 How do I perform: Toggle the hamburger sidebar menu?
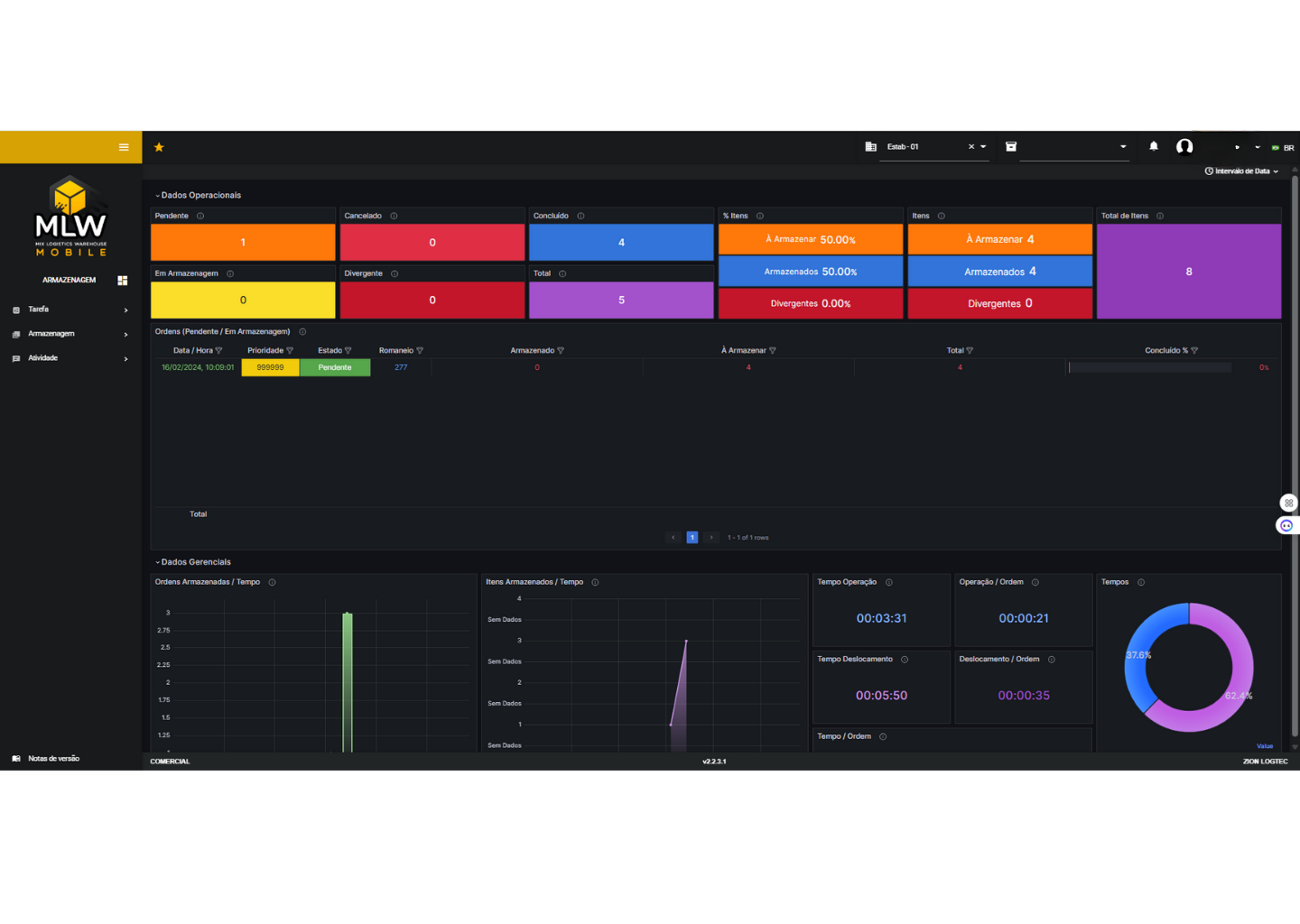[124, 147]
